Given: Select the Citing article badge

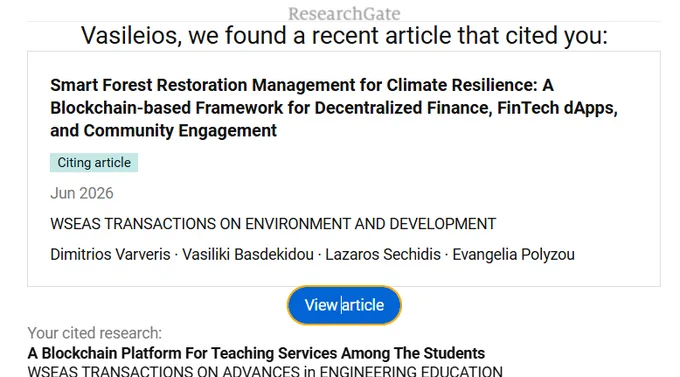Looking at the screenshot, I should [x=94, y=163].
